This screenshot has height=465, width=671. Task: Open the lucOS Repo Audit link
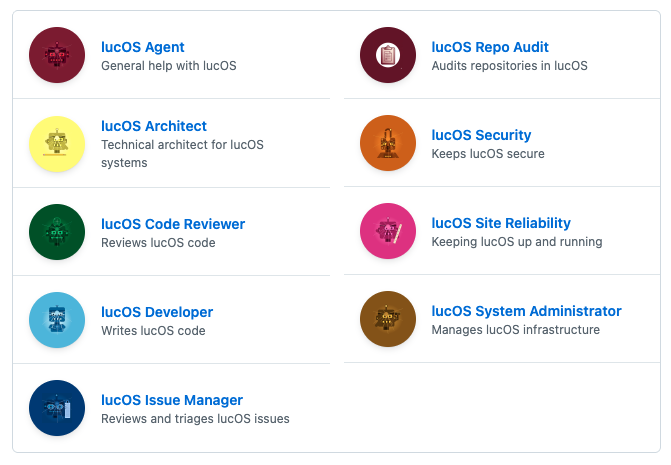490,47
